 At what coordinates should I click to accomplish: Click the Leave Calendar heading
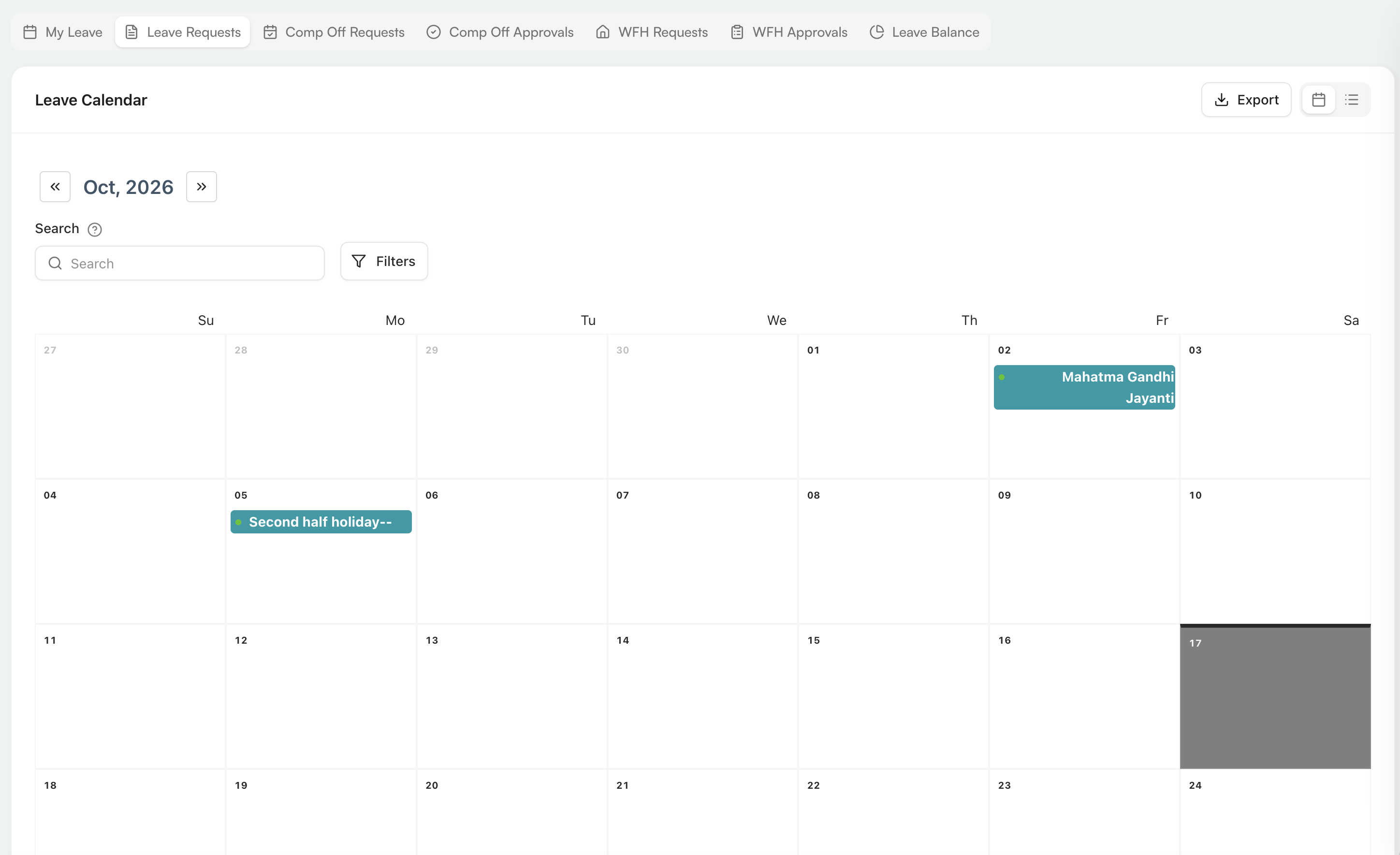pos(91,100)
